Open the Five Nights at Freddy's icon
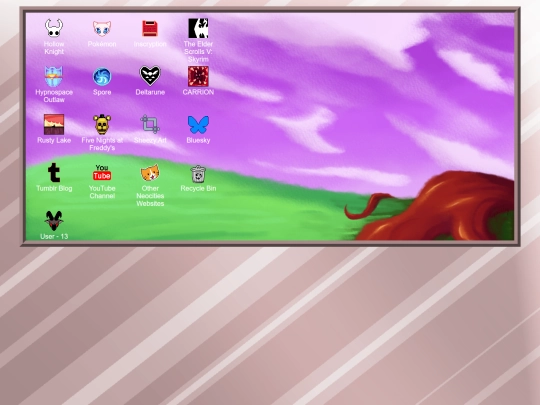540x405 pixels. point(102,124)
